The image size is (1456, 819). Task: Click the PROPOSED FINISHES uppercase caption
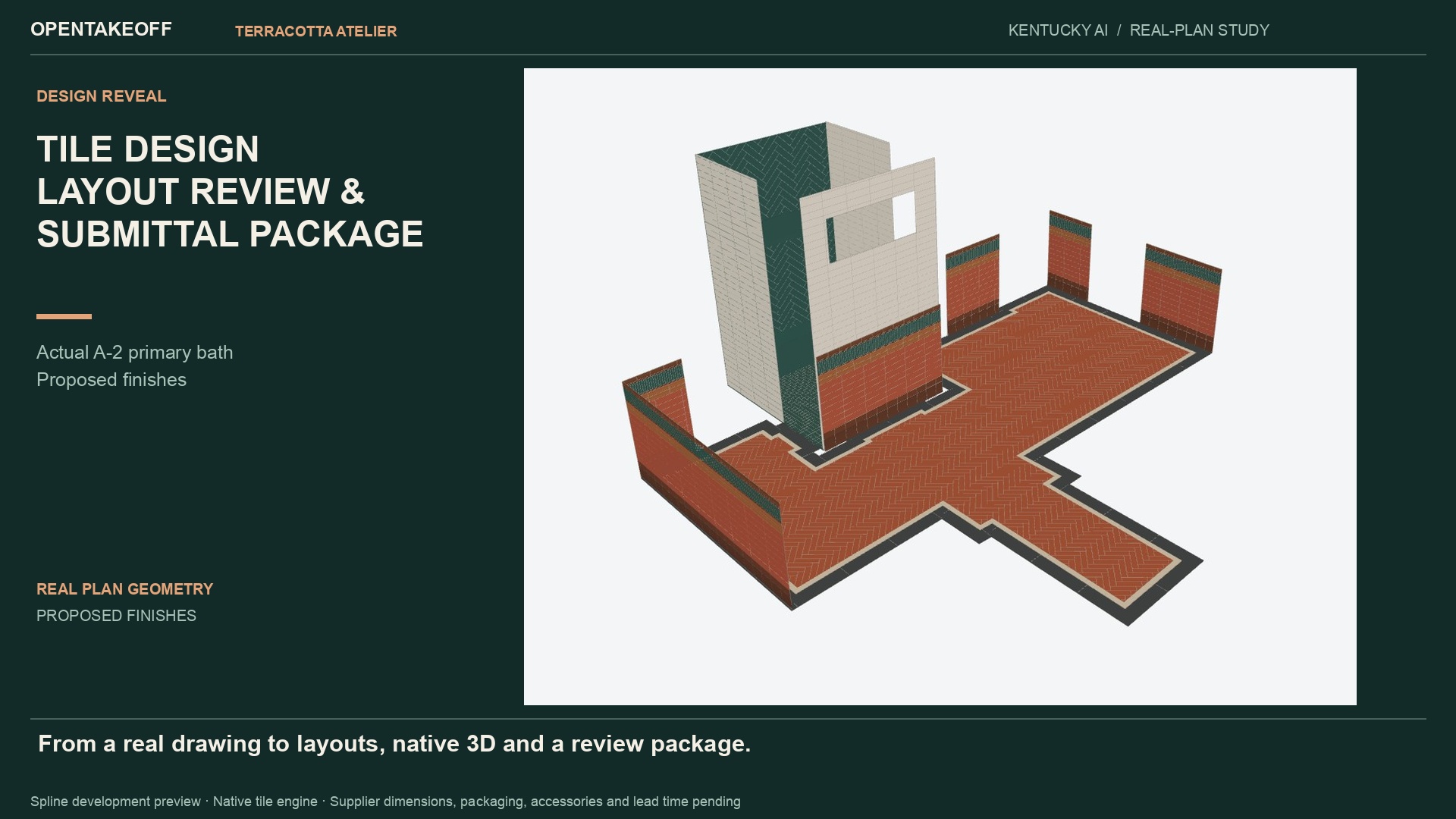click(x=116, y=616)
